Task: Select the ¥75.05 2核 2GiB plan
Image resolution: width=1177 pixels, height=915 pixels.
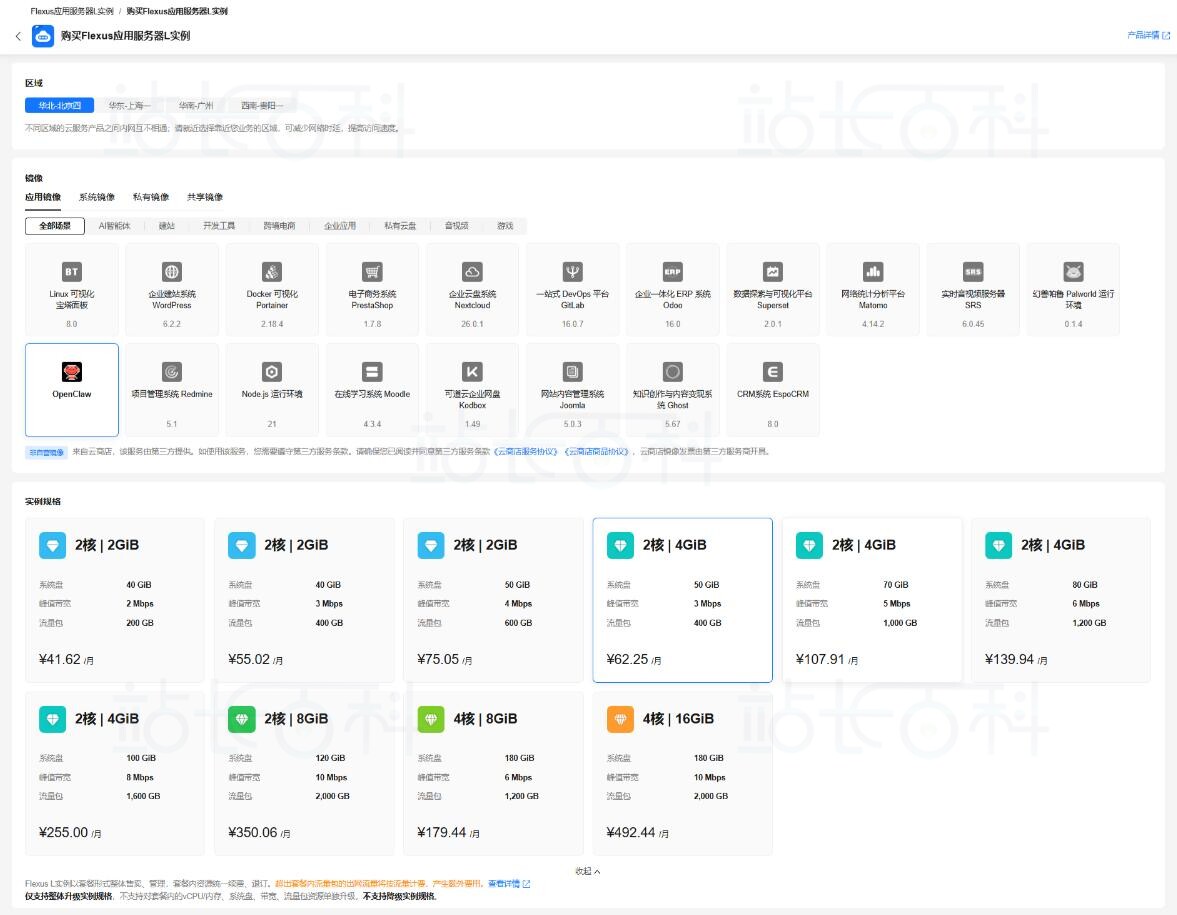Action: coord(493,600)
